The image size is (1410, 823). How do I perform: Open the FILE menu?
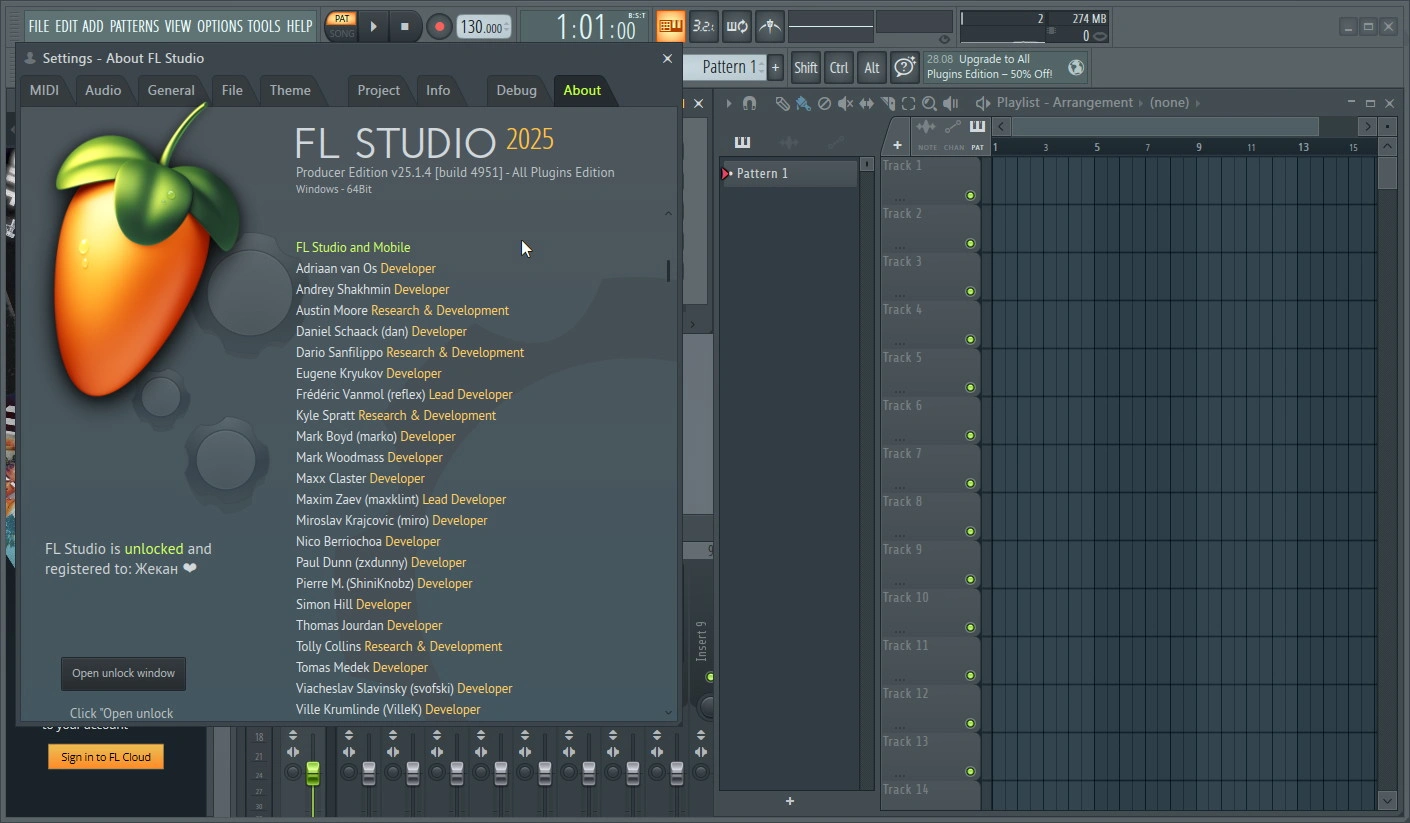pos(39,26)
